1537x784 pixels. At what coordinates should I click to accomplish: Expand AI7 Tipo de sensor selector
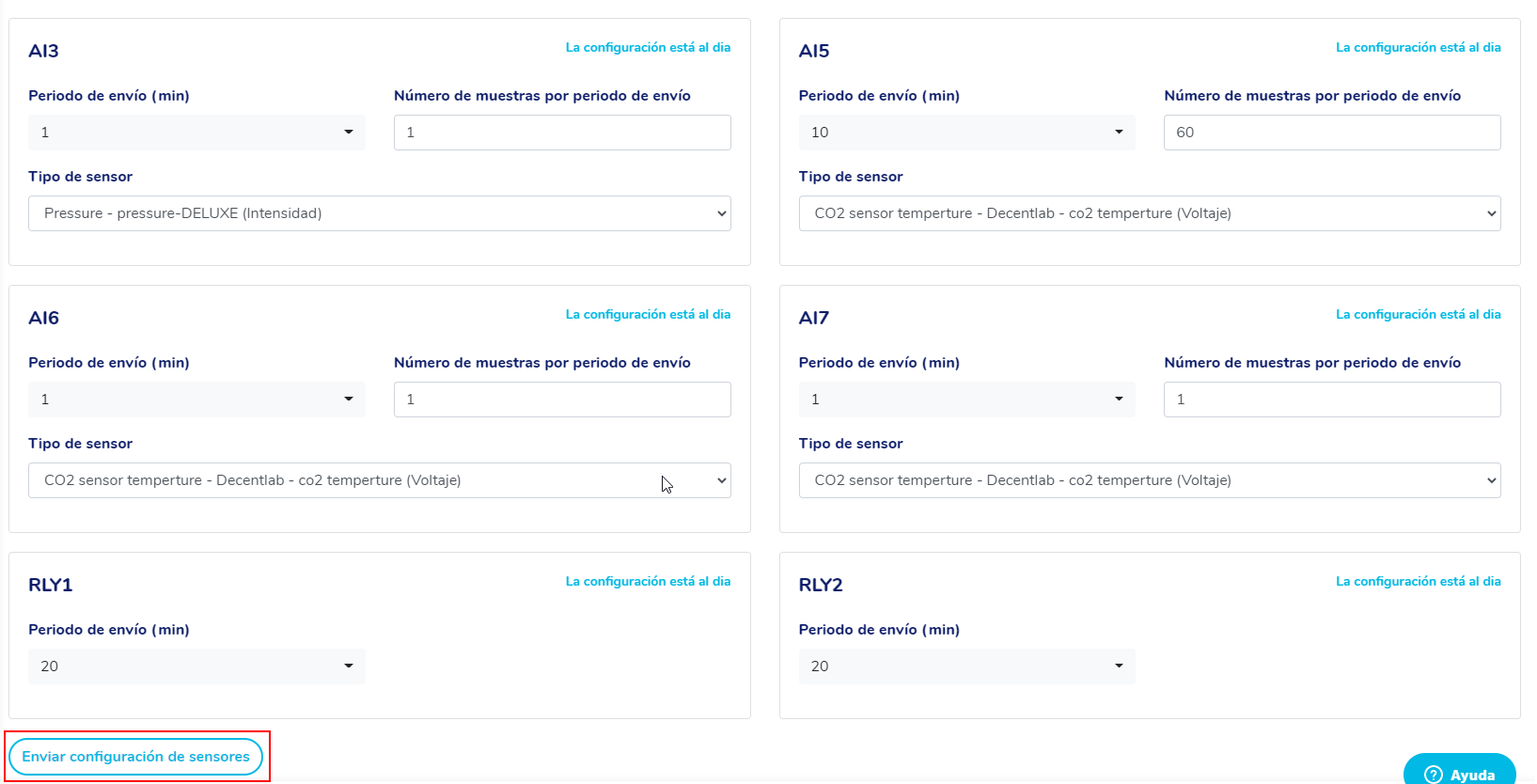(x=1149, y=480)
